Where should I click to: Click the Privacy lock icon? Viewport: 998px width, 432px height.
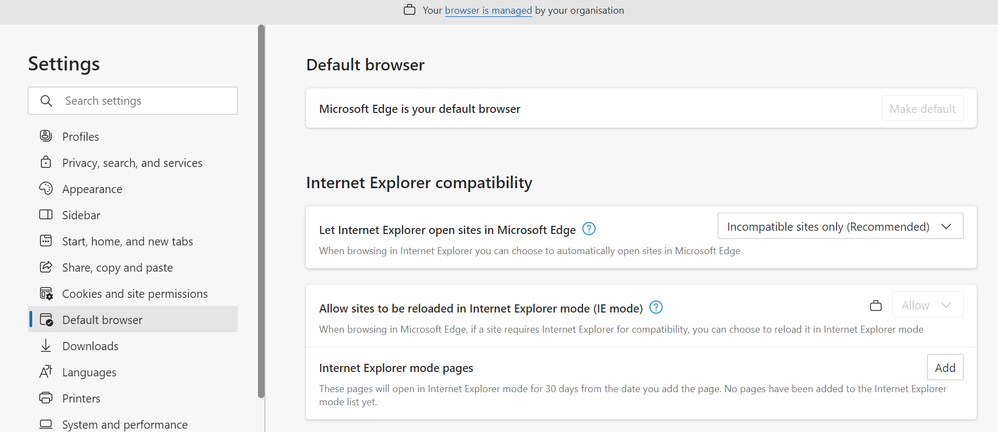click(46, 162)
